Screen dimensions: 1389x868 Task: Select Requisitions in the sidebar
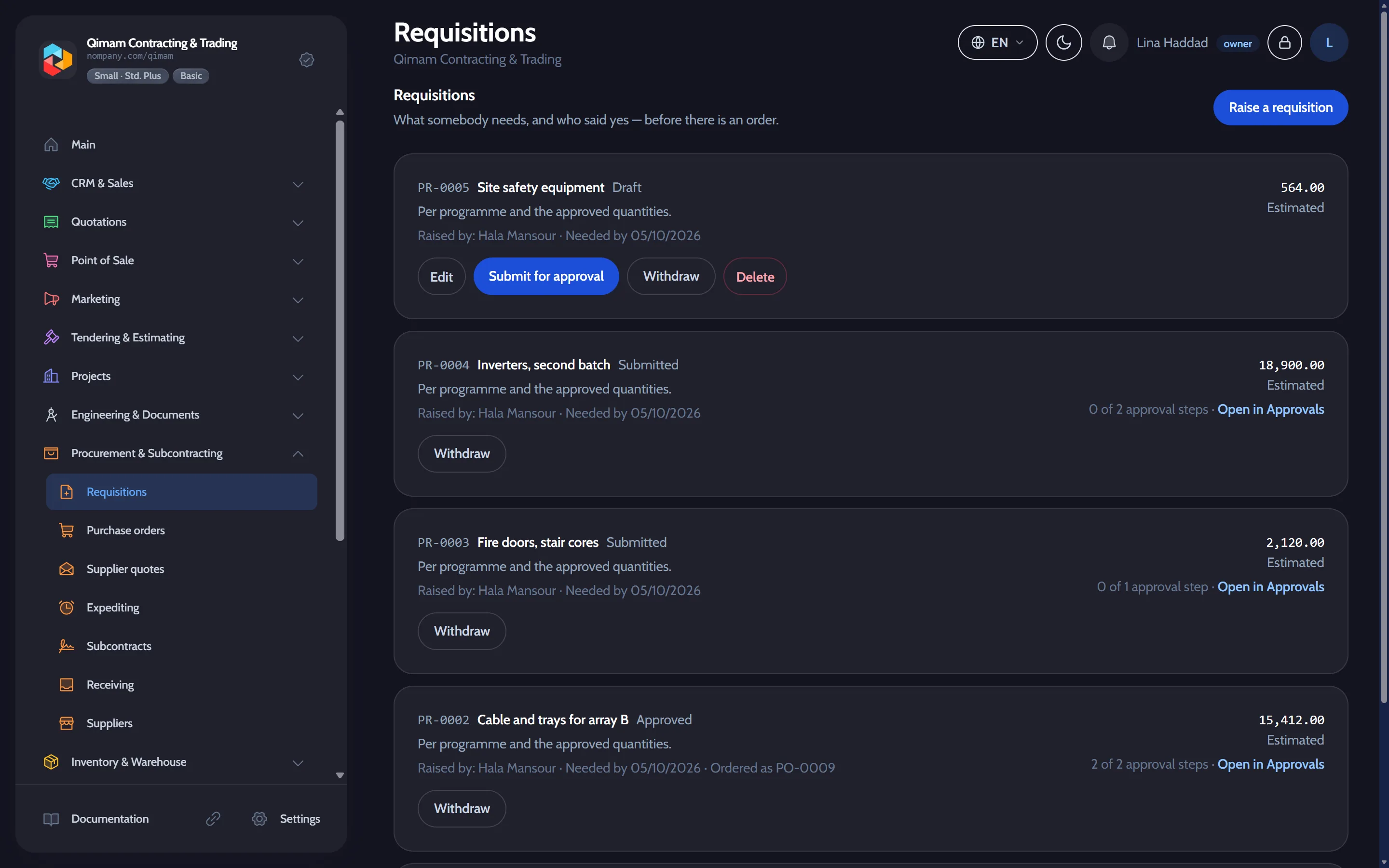click(181, 492)
